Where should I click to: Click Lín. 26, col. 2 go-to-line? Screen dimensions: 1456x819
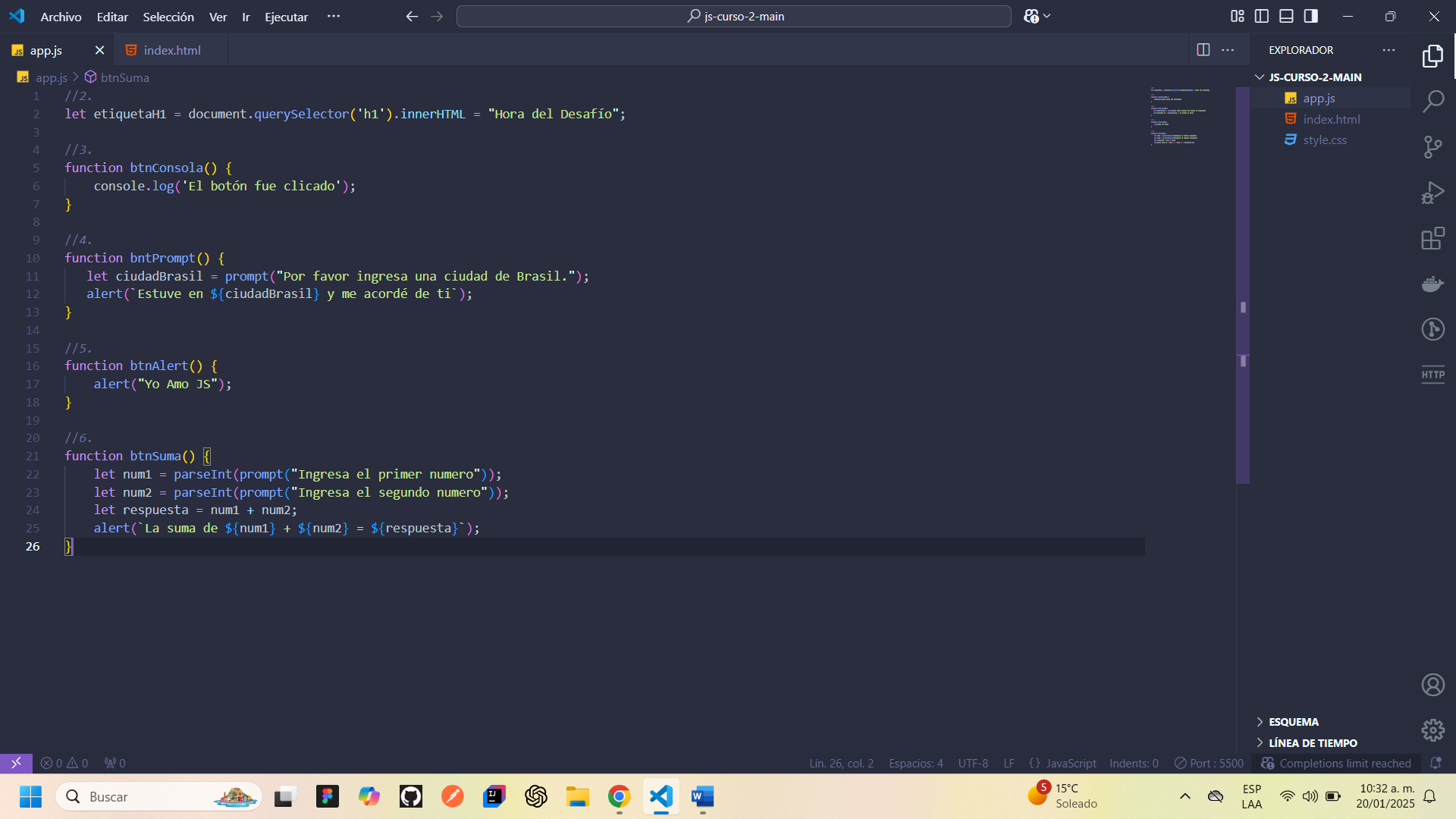(841, 763)
